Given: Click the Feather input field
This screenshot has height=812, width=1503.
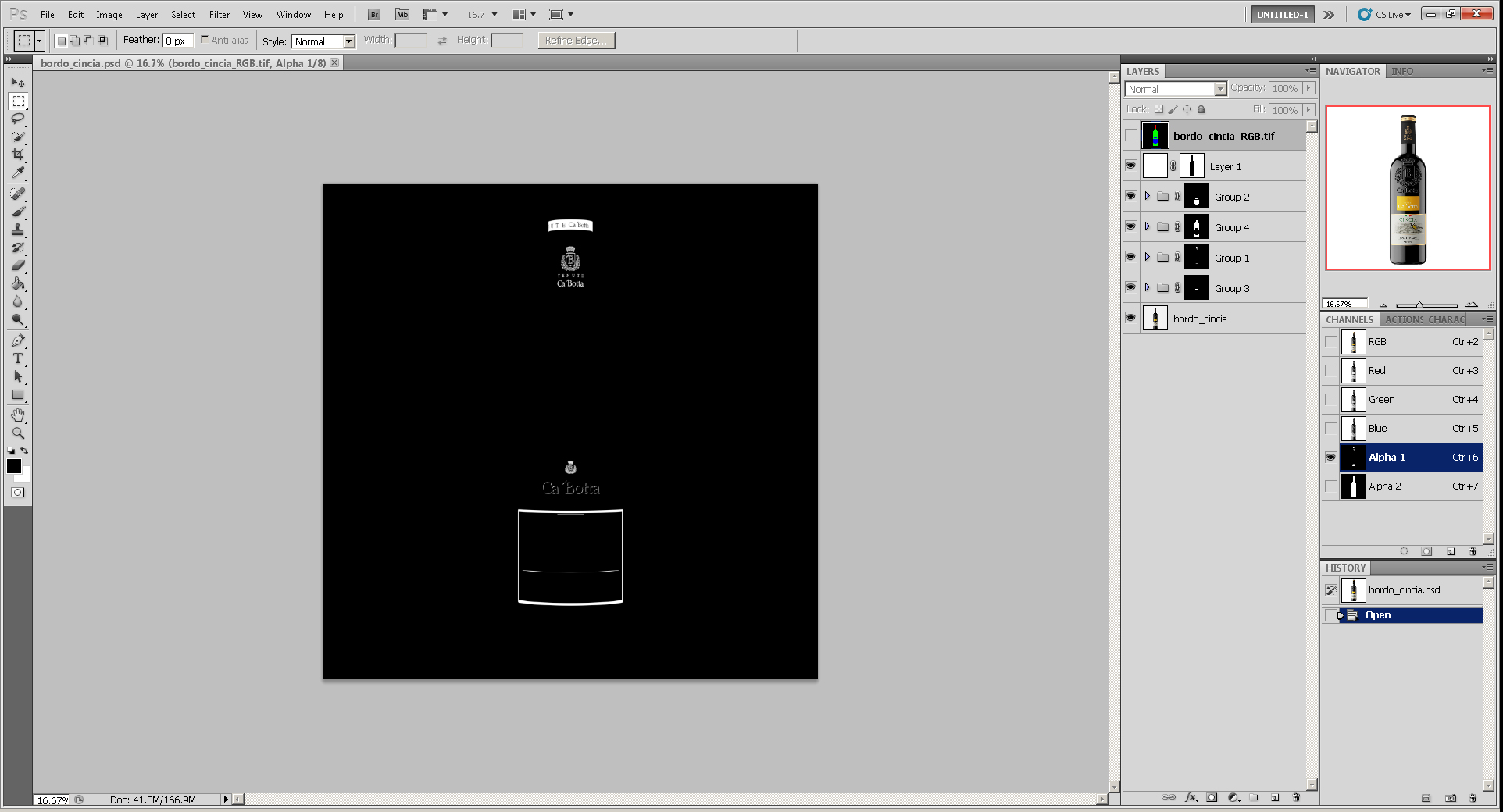Looking at the screenshot, I should click(x=177, y=41).
